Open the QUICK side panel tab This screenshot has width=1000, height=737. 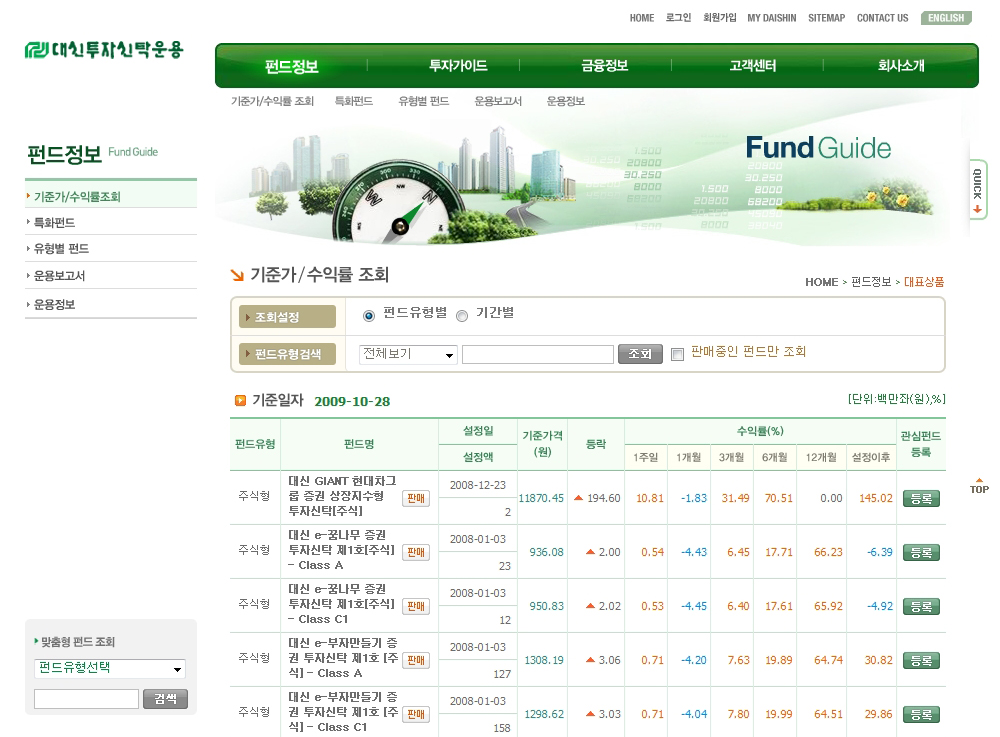(x=978, y=189)
